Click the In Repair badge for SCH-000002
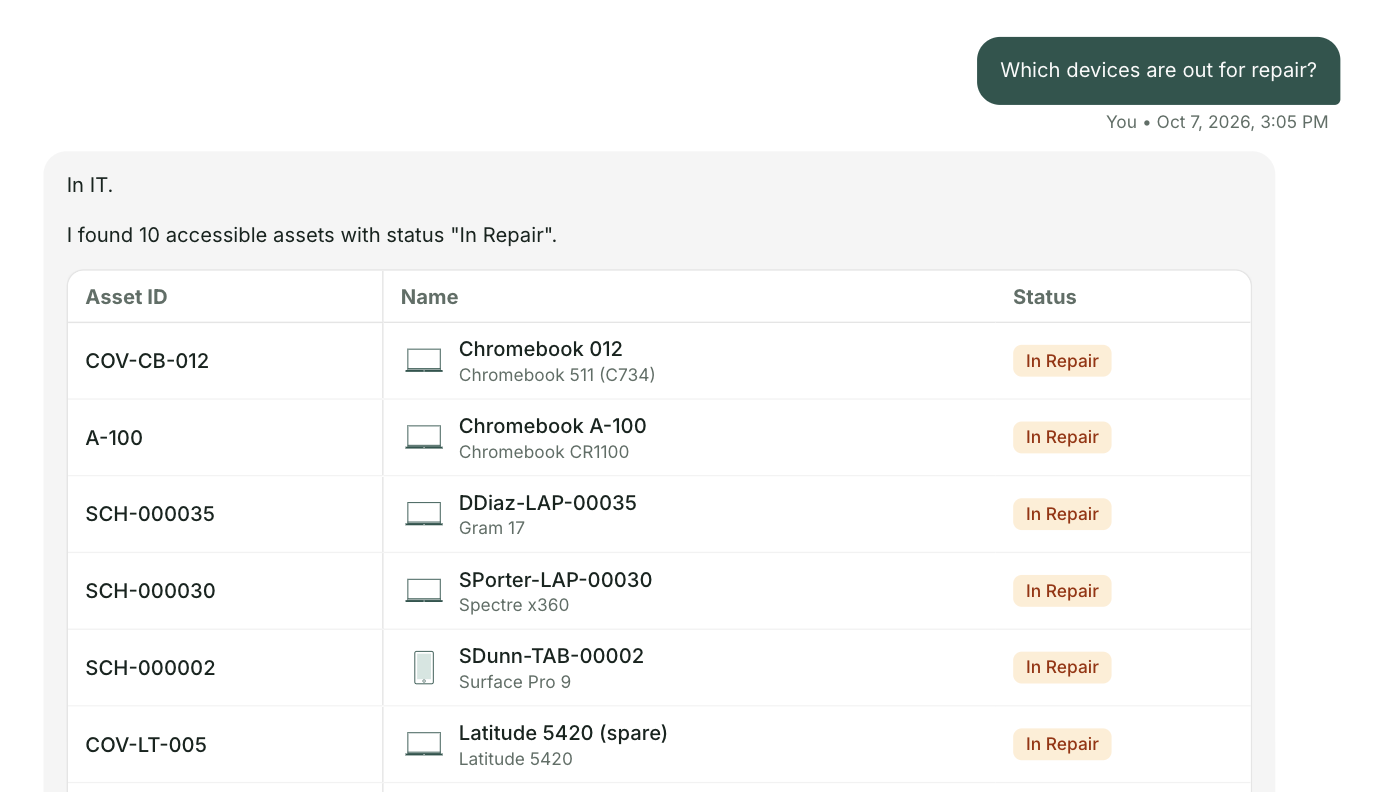This screenshot has width=1380, height=792. tap(1062, 667)
